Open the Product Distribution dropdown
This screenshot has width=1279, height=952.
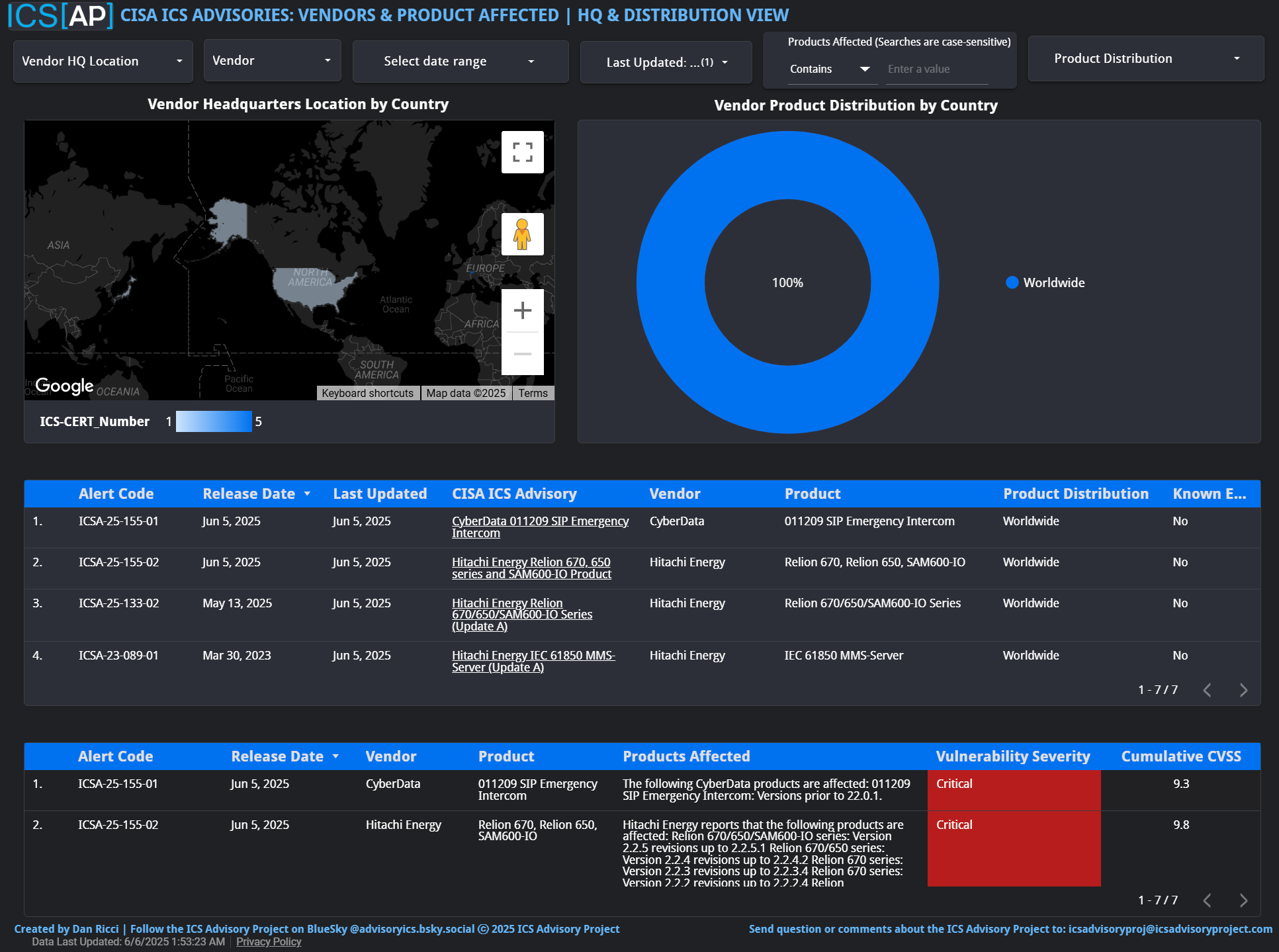pos(1146,58)
